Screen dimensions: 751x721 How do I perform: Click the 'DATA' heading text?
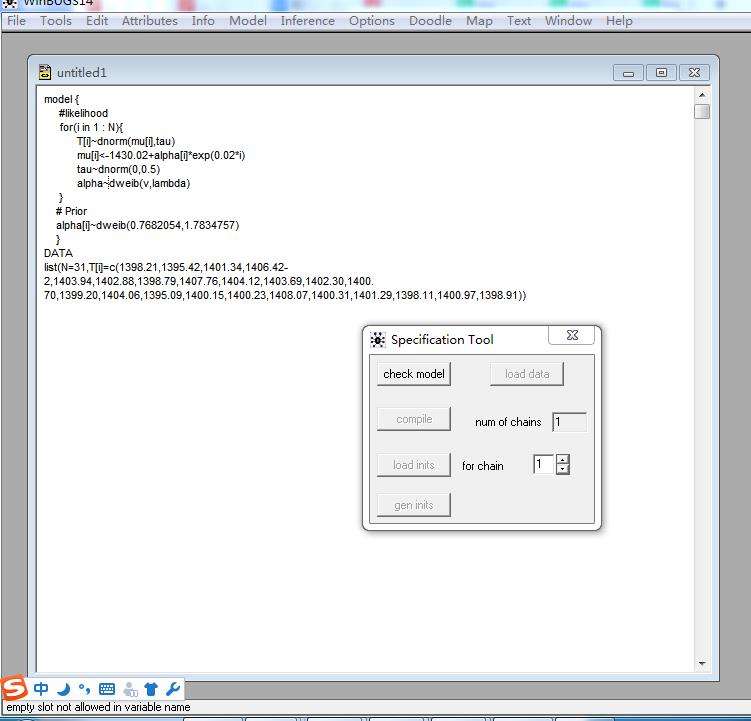pyautogui.click(x=58, y=253)
